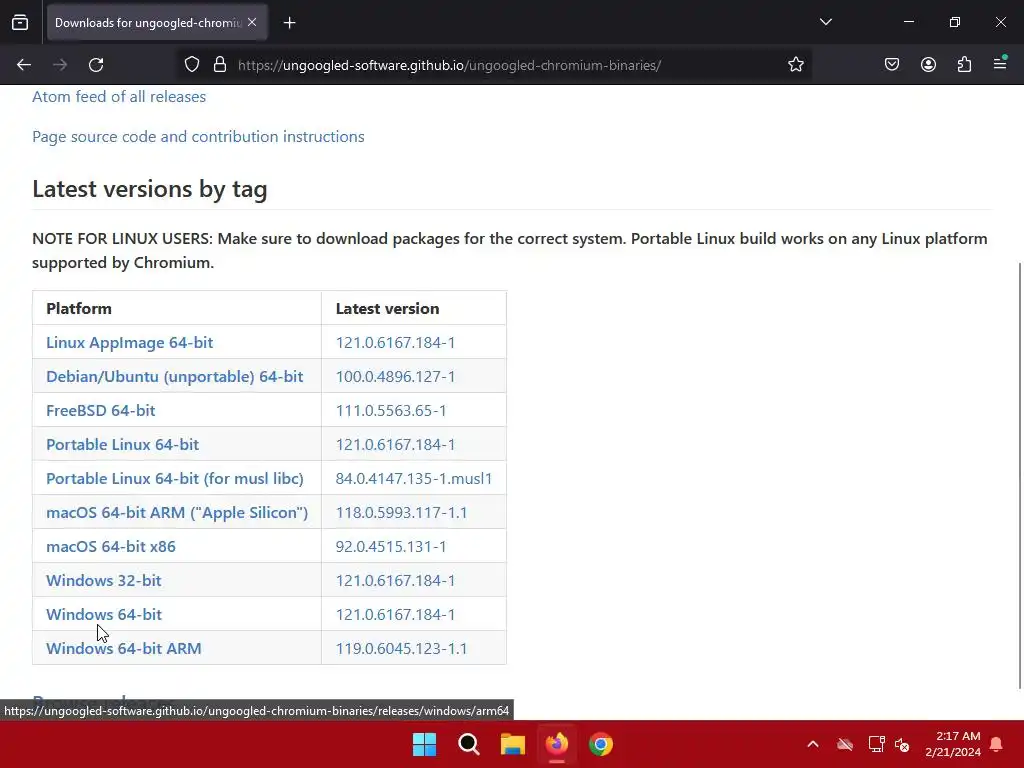Open the extensions puzzle icon
Image resolution: width=1024 pixels, height=768 pixels.
point(964,65)
